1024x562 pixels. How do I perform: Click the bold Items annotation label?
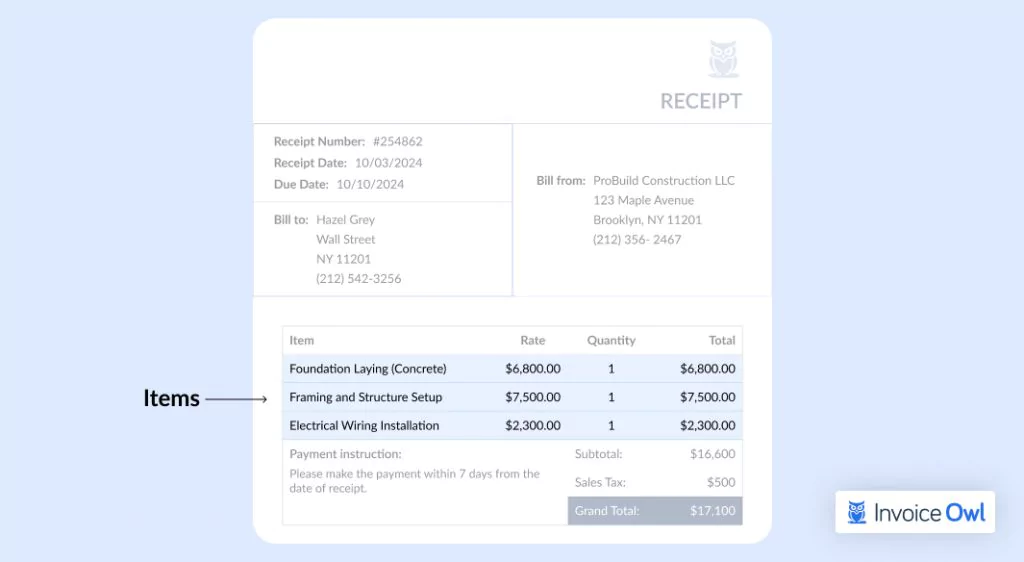click(x=171, y=398)
